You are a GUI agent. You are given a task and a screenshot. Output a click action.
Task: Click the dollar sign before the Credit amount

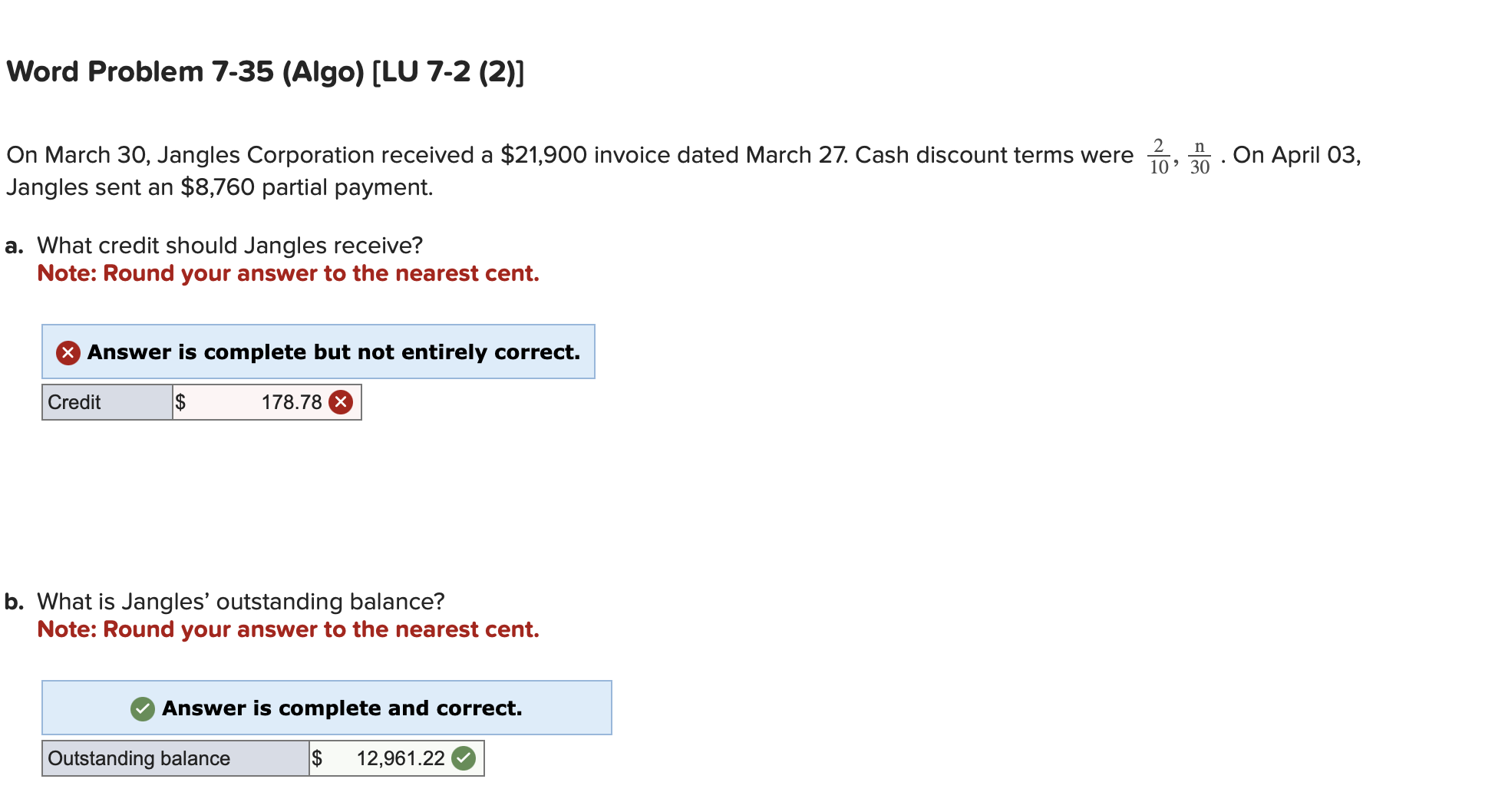[x=180, y=401]
